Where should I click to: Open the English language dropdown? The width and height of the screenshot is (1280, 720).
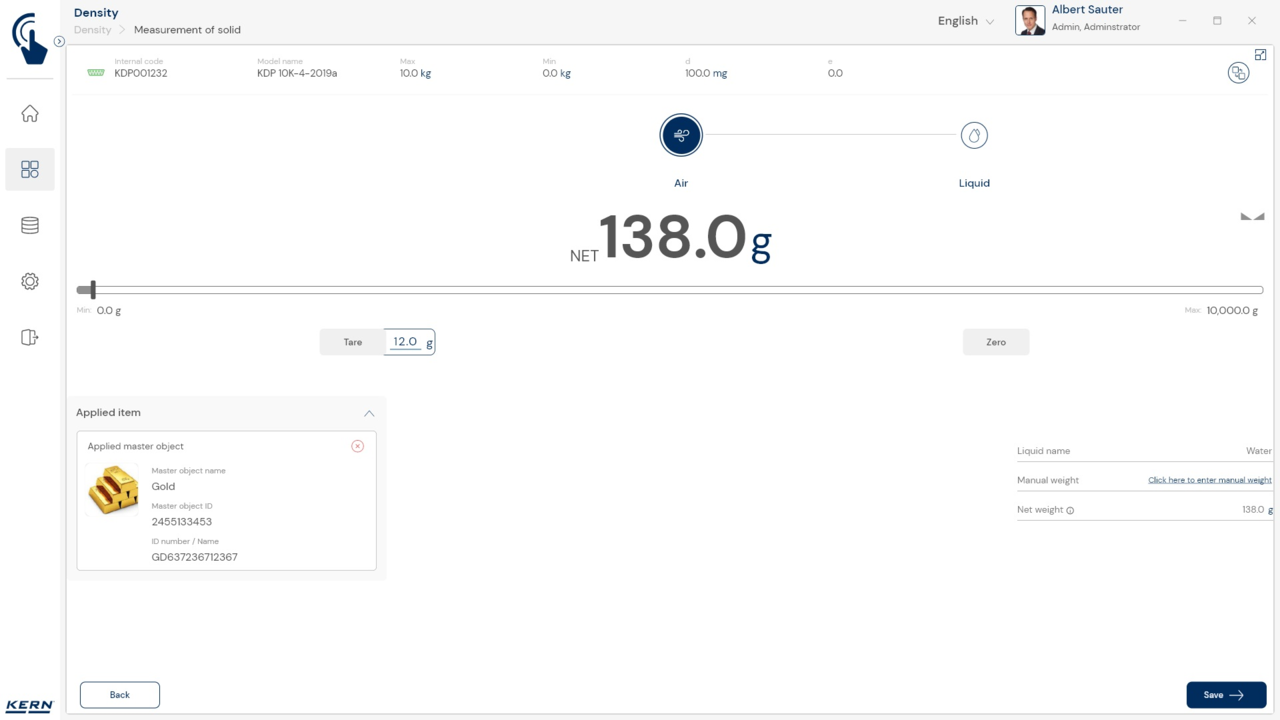coord(965,21)
